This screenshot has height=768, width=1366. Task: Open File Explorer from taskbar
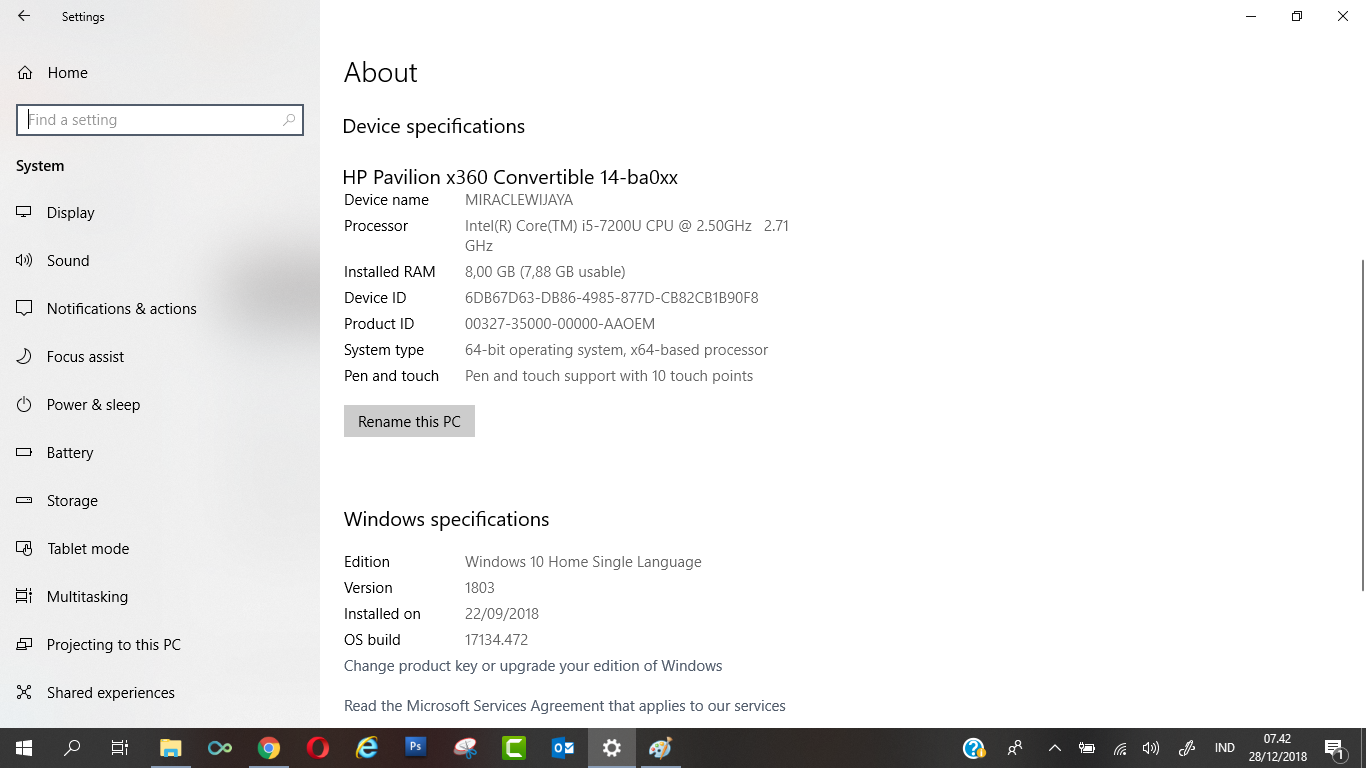171,748
